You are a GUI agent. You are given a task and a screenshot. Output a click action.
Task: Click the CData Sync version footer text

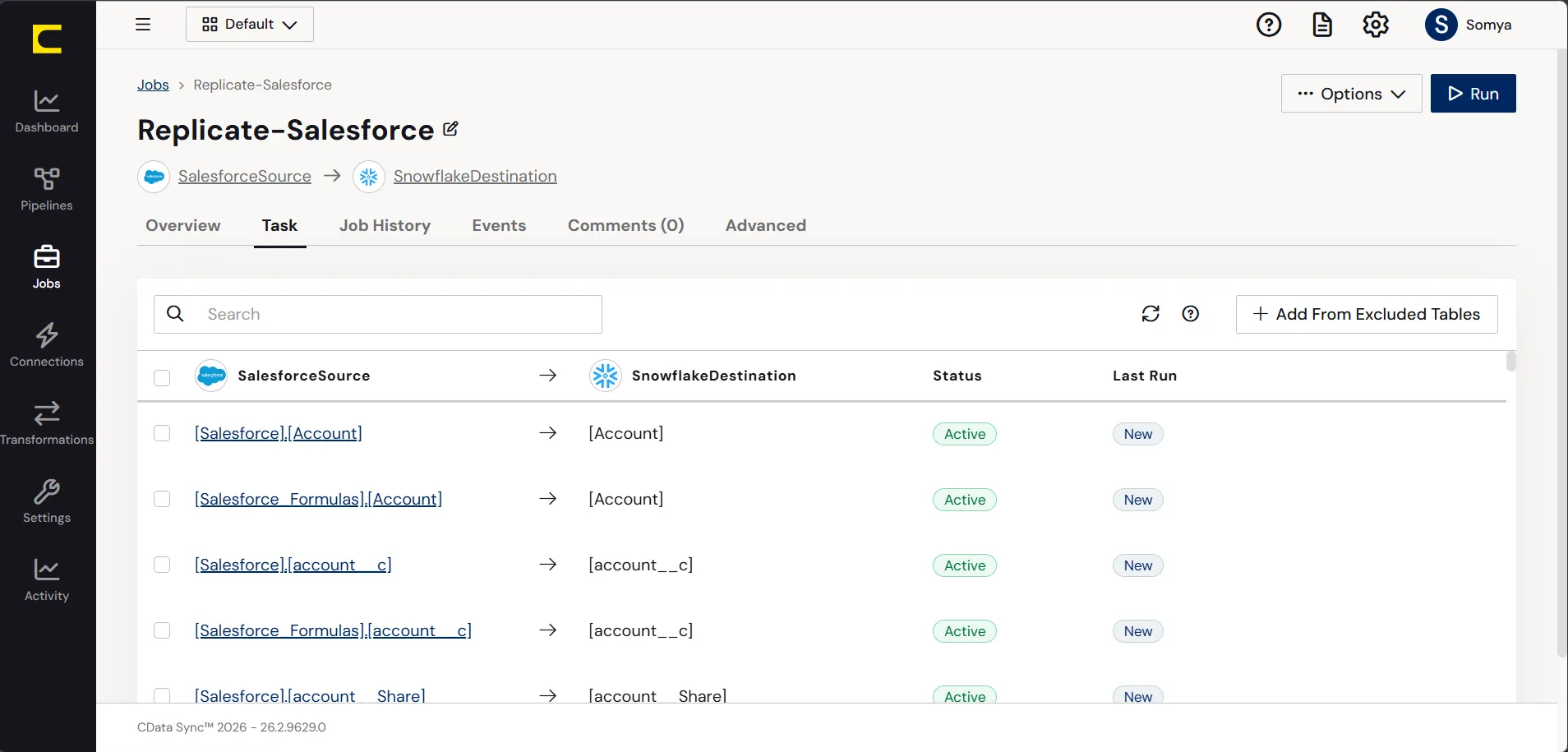click(232, 727)
